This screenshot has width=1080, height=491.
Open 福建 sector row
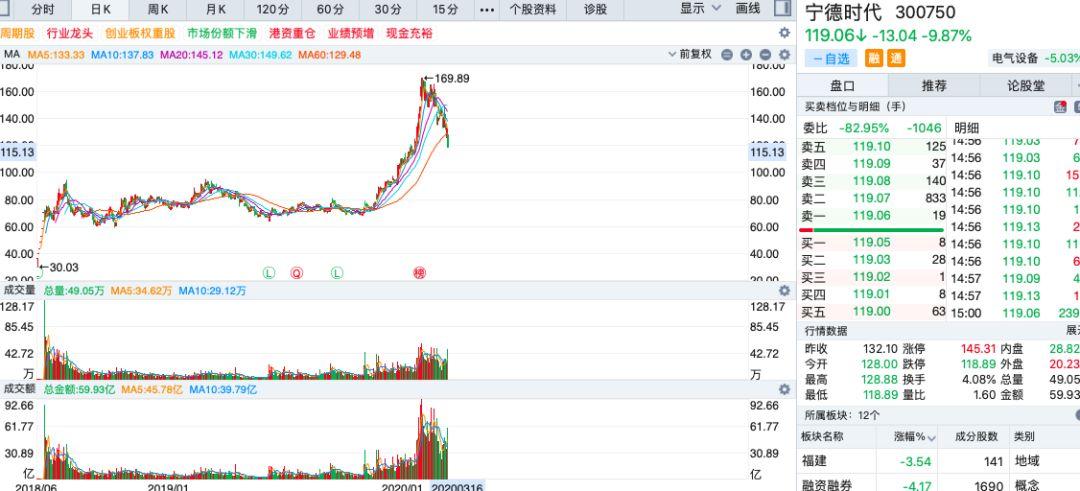[x=939, y=461]
